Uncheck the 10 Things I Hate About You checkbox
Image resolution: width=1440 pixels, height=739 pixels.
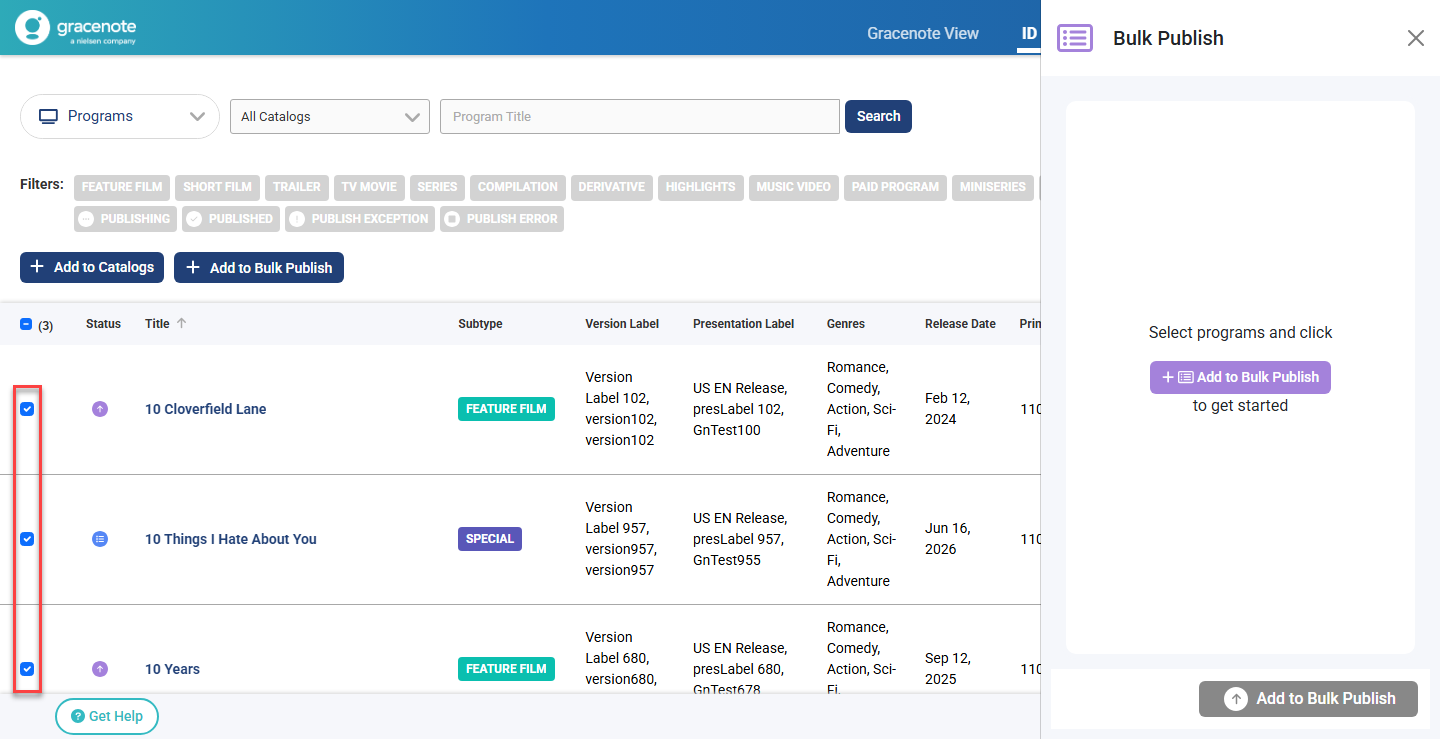(x=27, y=539)
